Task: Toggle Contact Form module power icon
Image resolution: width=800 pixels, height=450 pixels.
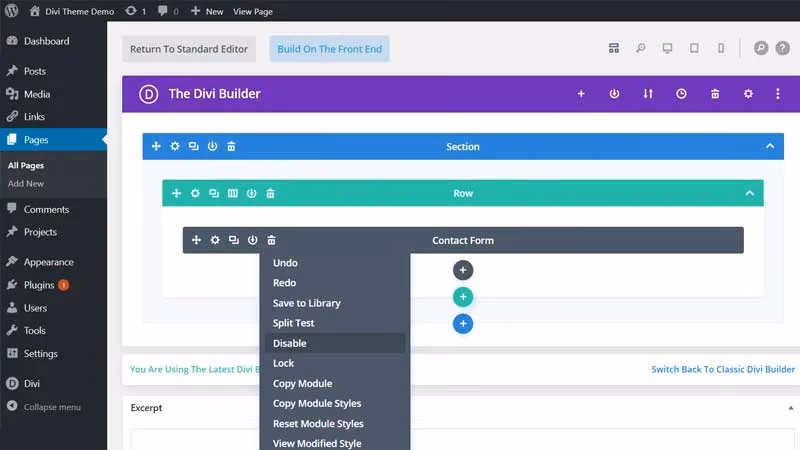Action: tap(253, 240)
